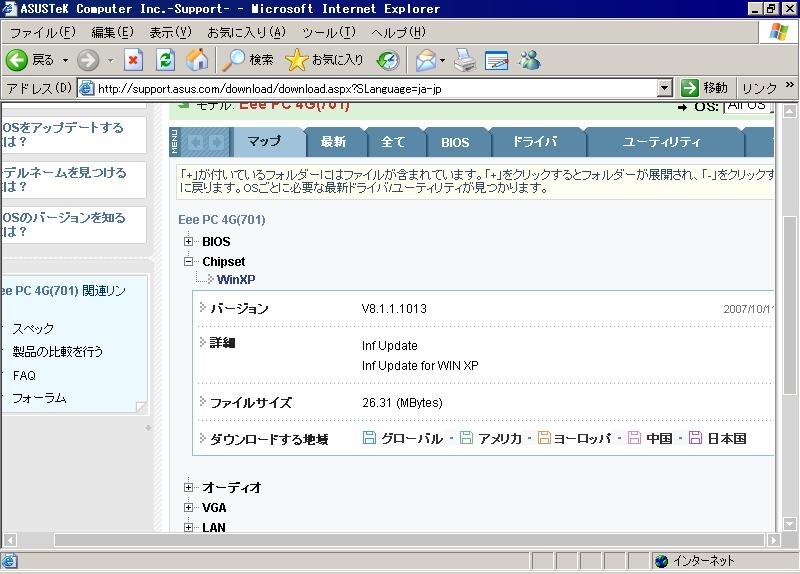This screenshot has height=574, width=800.
Task: Open the スペック sidebar link
Action: (x=33, y=328)
